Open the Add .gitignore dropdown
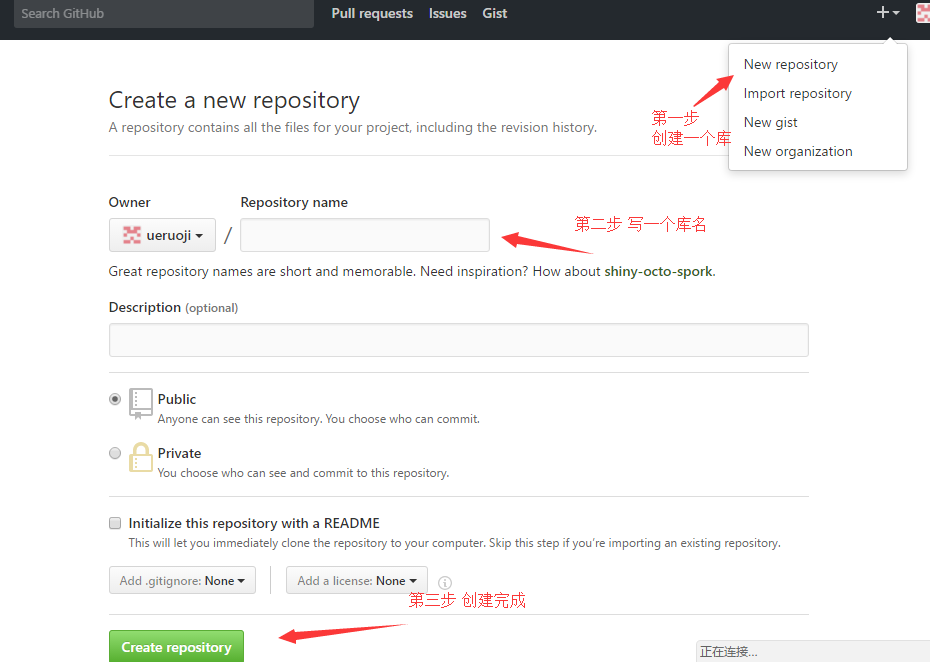This screenshot has width=930, height=662. tap(182, 580)
